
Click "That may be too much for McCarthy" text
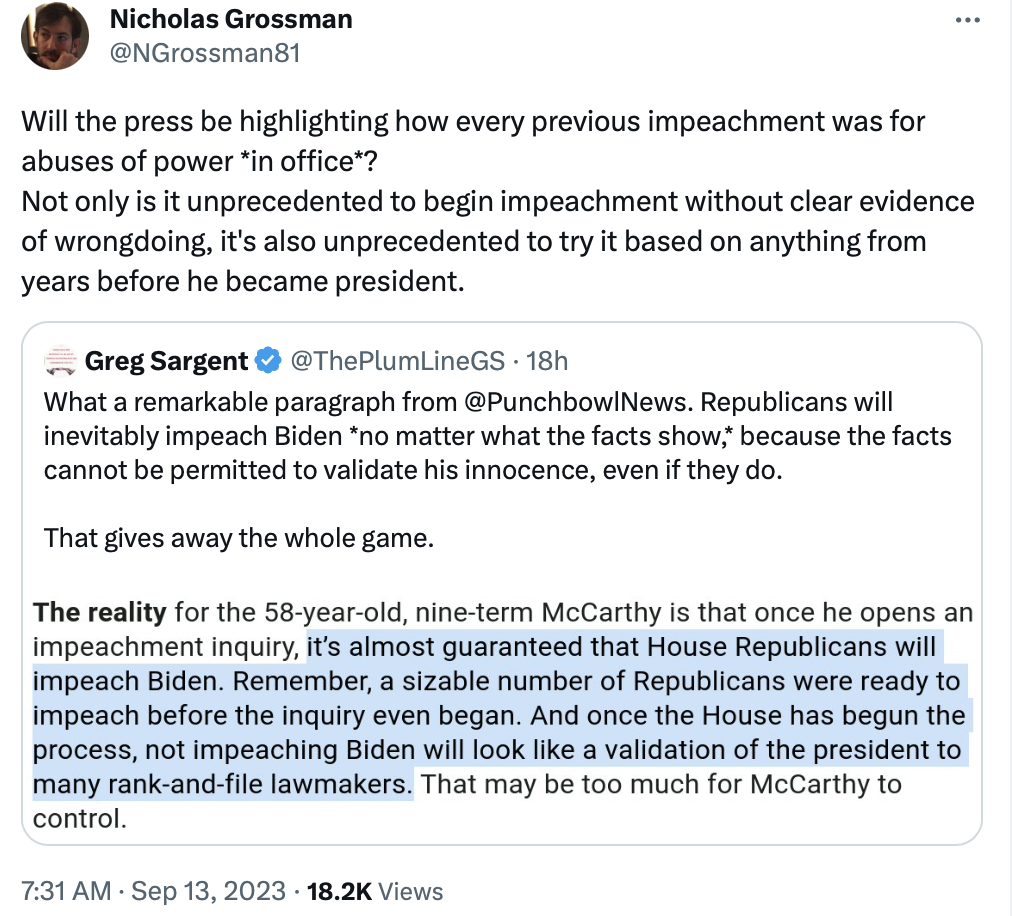click(x=660, y=784)
